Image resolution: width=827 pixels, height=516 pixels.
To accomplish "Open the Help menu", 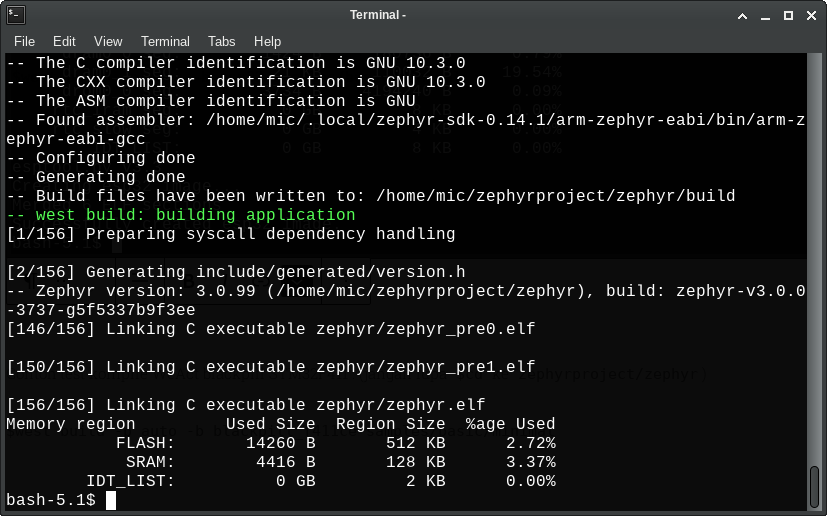I will (x=267, y=41).
